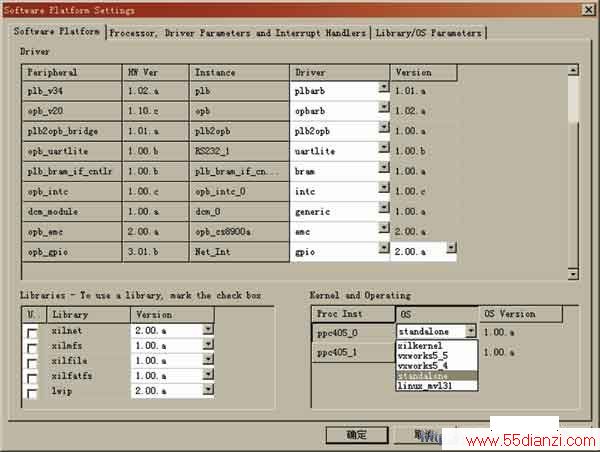Enable the lwip library checkbox
This screenshot has width=600, height=452.
click(x=32, y=393)
